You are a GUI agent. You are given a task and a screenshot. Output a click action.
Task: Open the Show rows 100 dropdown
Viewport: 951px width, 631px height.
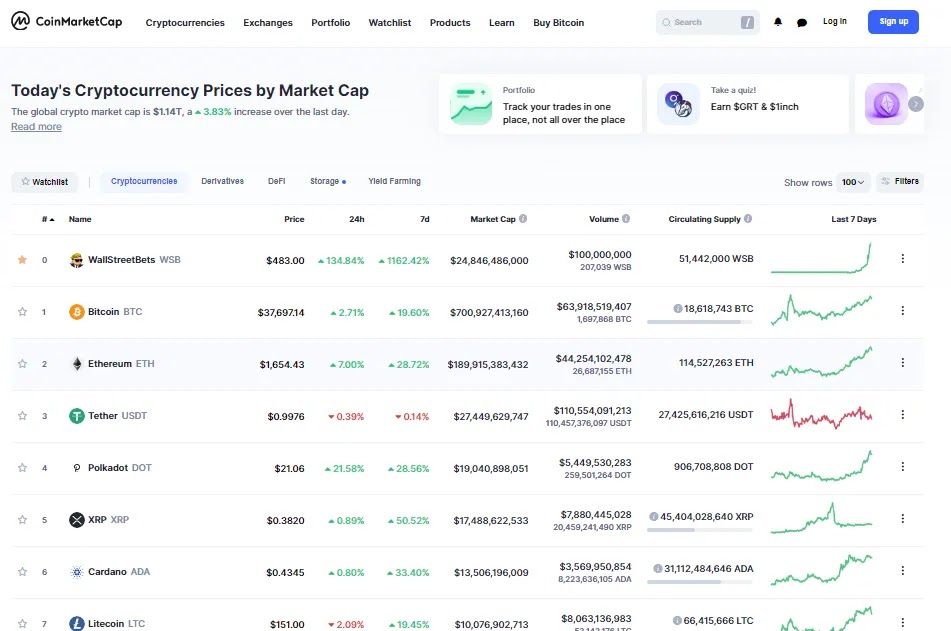(x=853, y=182)
